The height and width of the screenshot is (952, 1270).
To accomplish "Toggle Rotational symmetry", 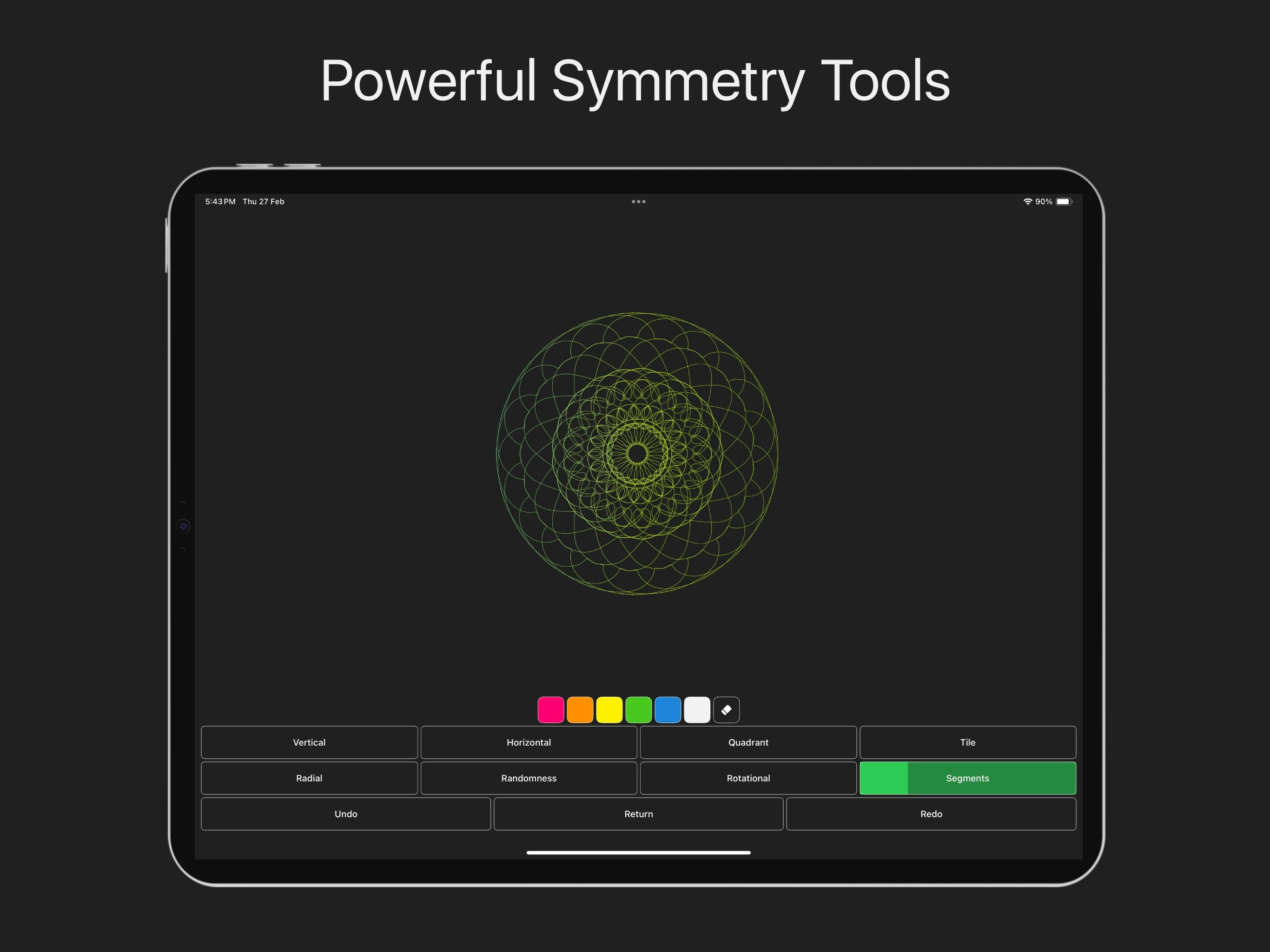I will click(x=748, y=778).
